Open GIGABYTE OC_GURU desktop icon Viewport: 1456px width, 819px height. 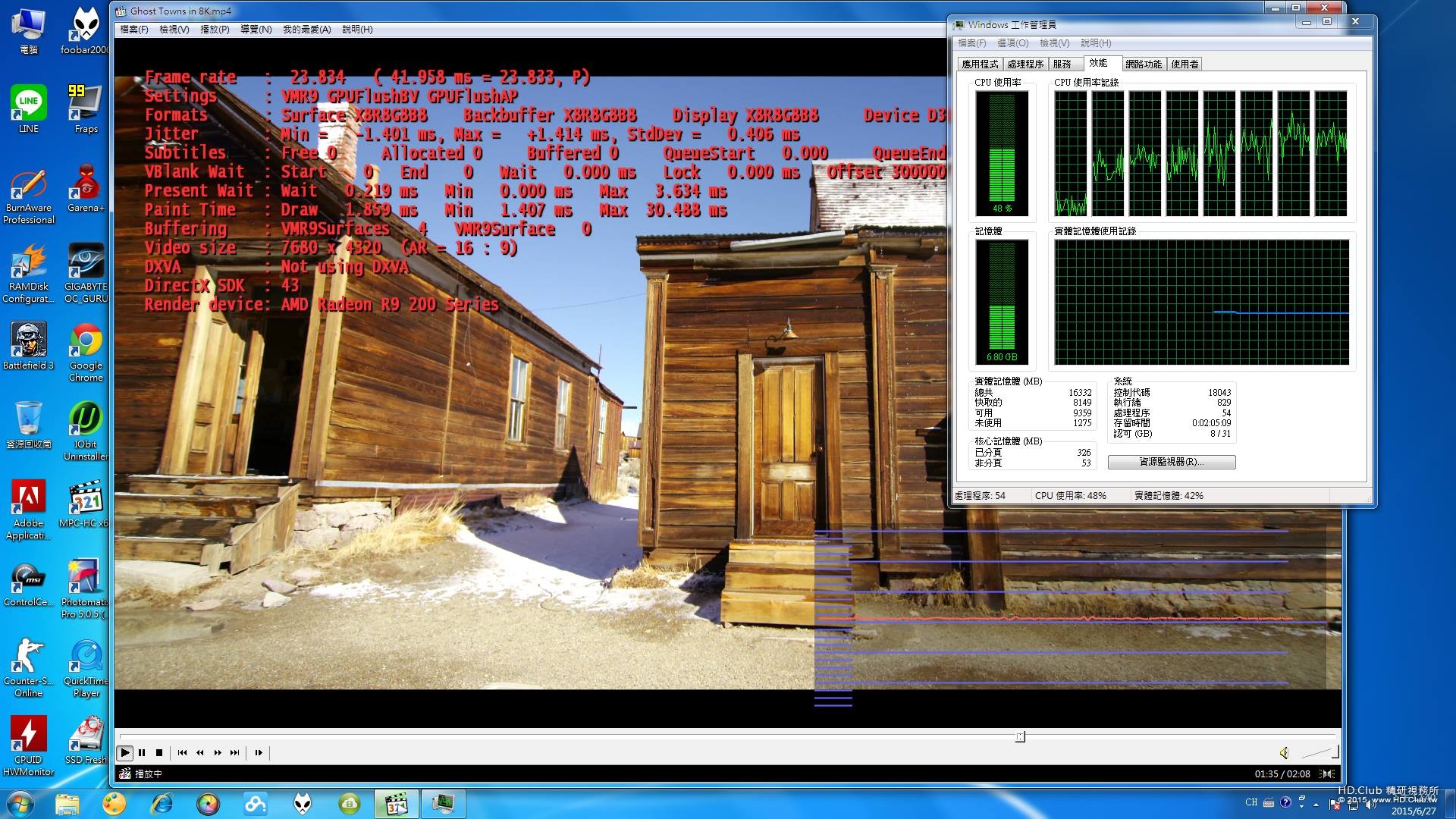(x=85, y=274)
